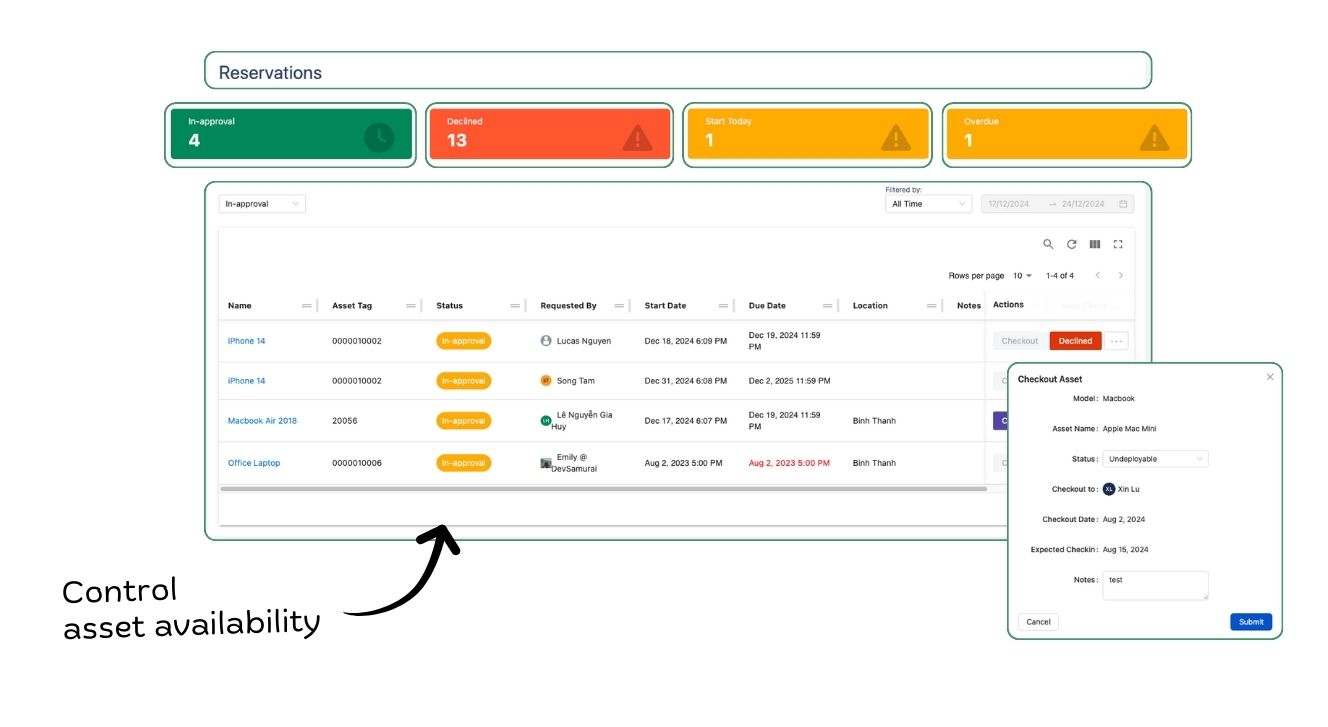Click asset tag 0000010006
Screen dimensions: 1328x727
click(x=357, y=463)
